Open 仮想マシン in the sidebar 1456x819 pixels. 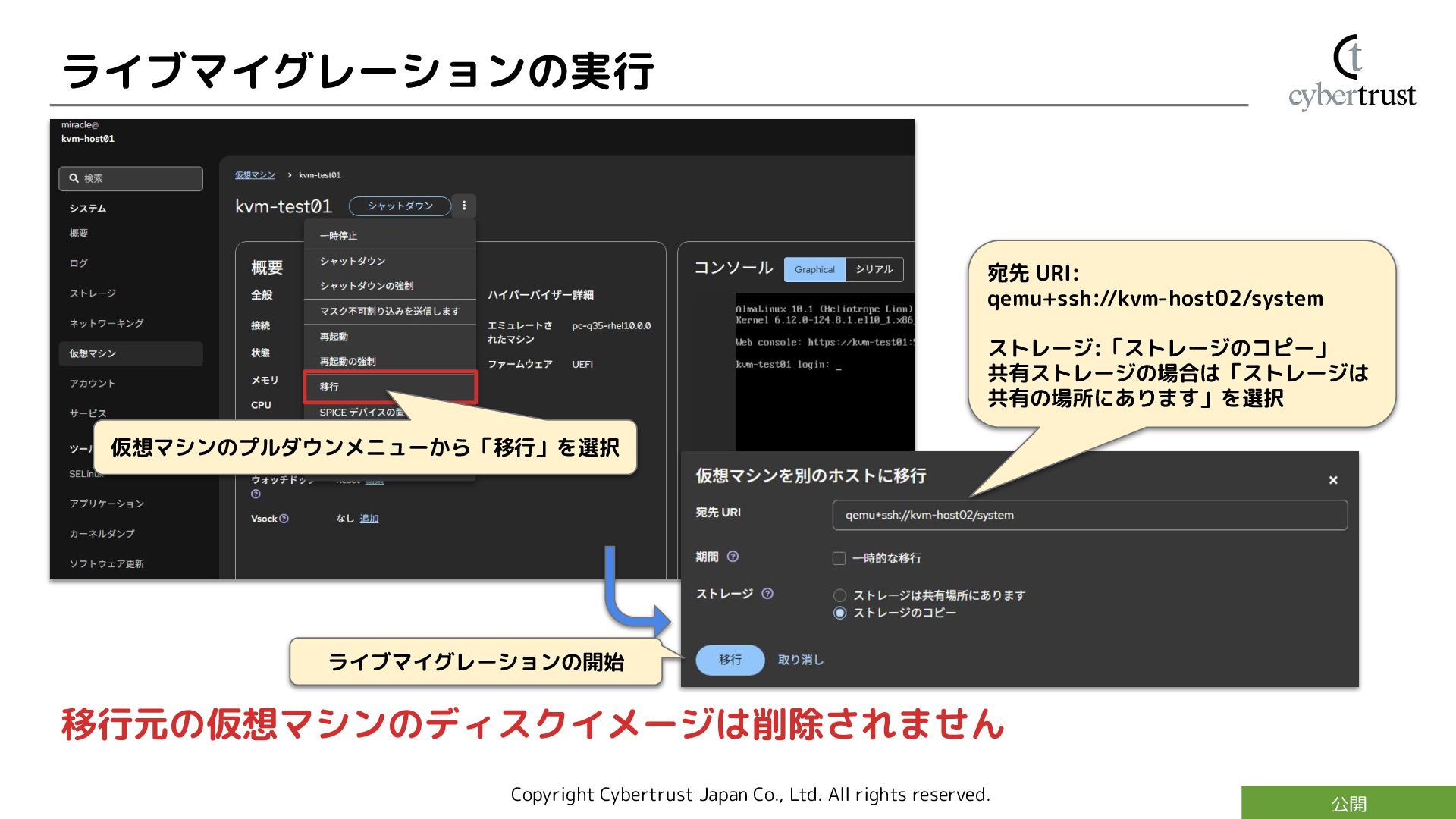(93, 353)
